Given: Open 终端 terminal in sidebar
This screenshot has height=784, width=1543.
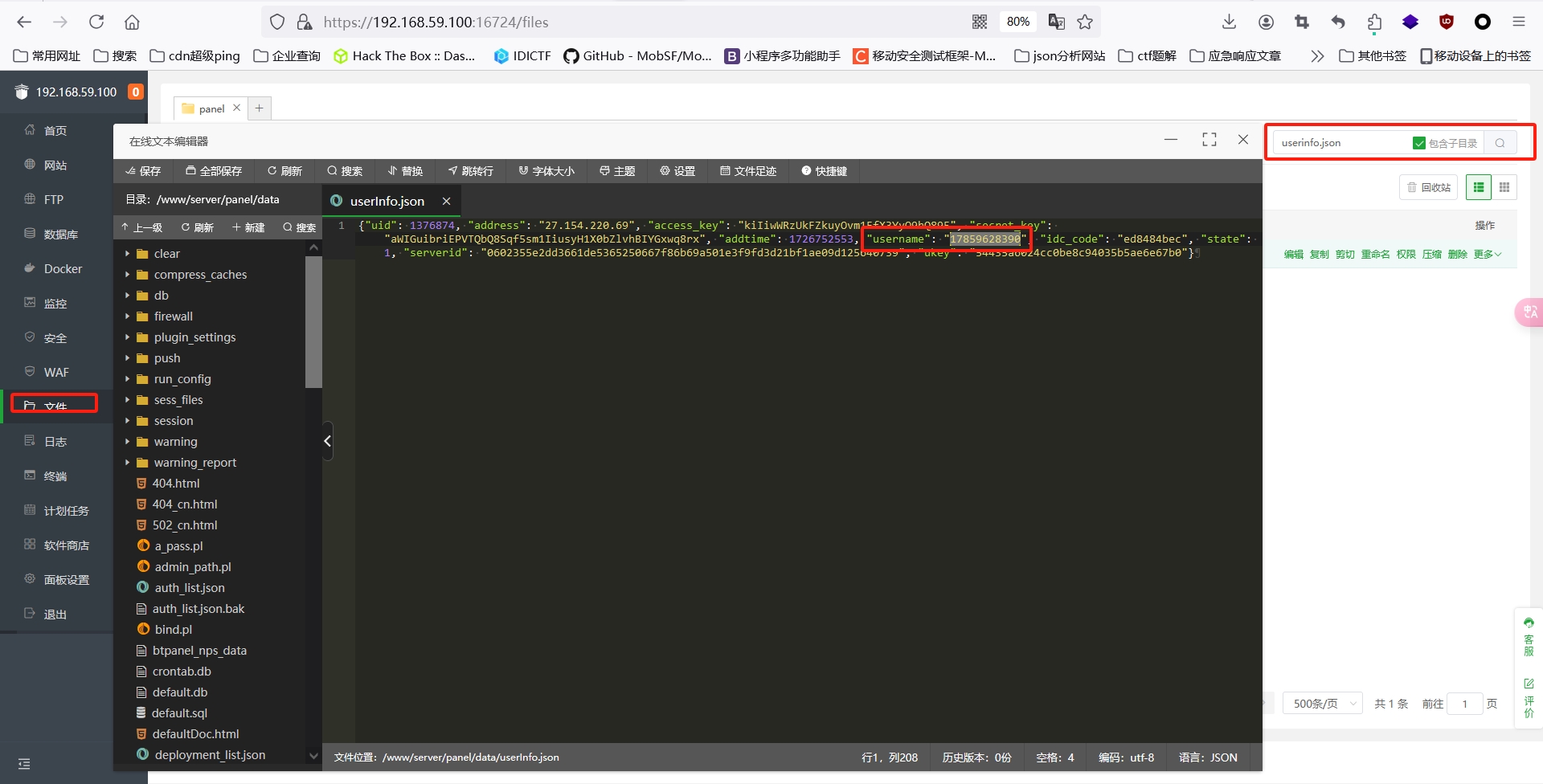Looking at the screenshot, I should point(55,476).
